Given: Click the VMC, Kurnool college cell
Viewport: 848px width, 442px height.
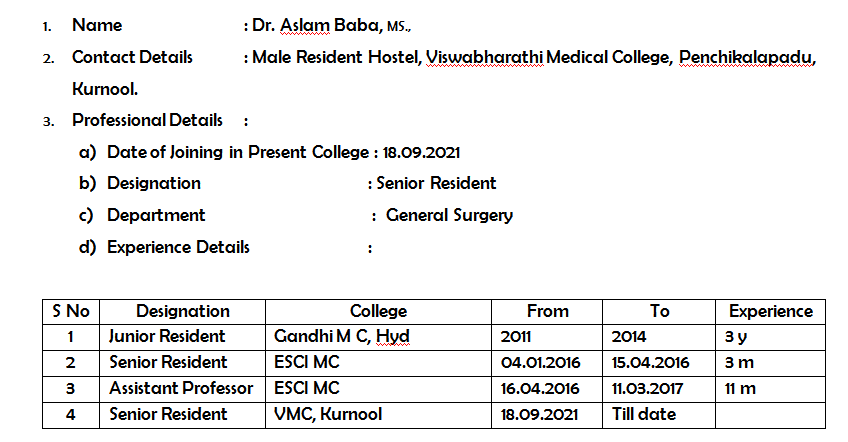Looking at the screenshot, I should click(x=378, y=415).
